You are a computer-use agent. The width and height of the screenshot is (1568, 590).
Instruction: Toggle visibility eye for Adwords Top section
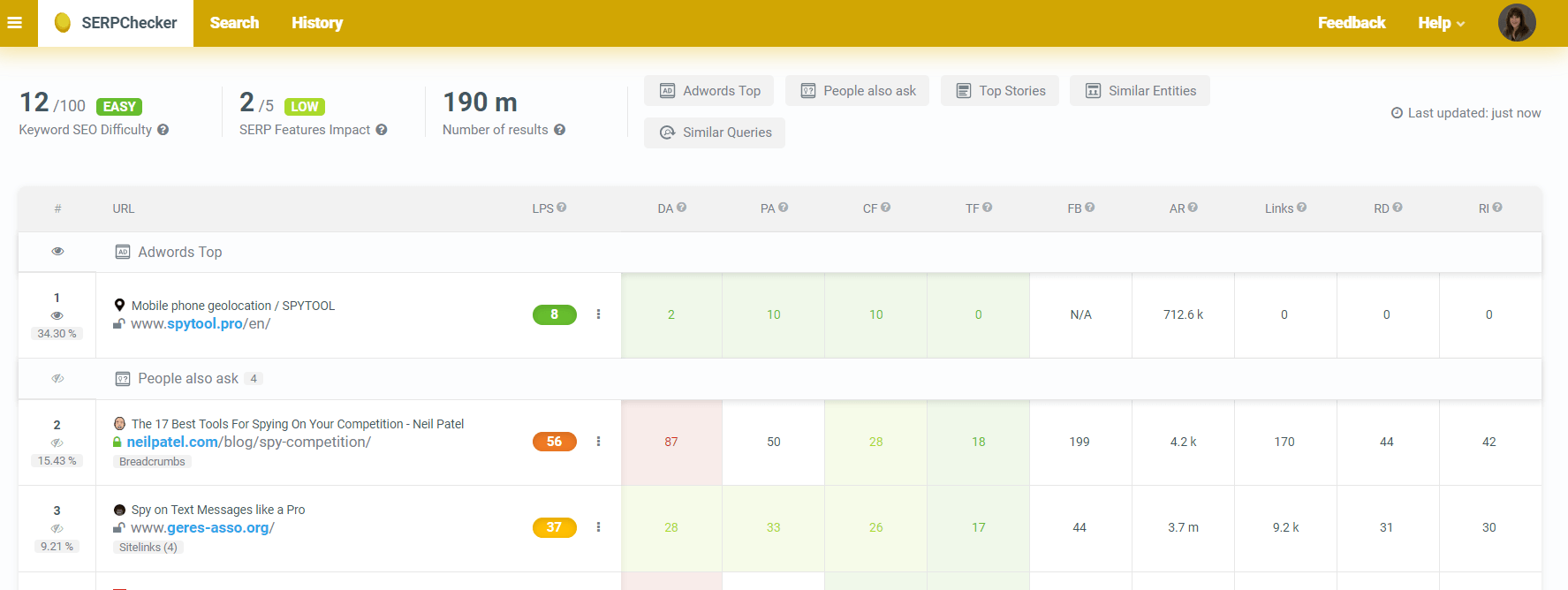(x=57, y=252)
